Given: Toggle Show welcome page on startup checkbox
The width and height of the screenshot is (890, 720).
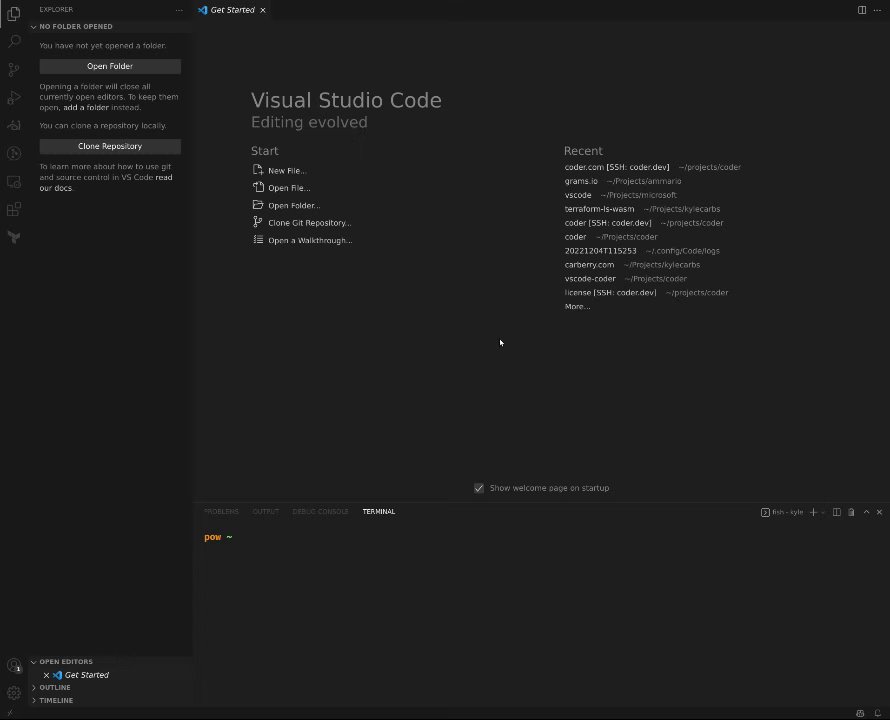Looking at the screenshot, I should [479, 488].
